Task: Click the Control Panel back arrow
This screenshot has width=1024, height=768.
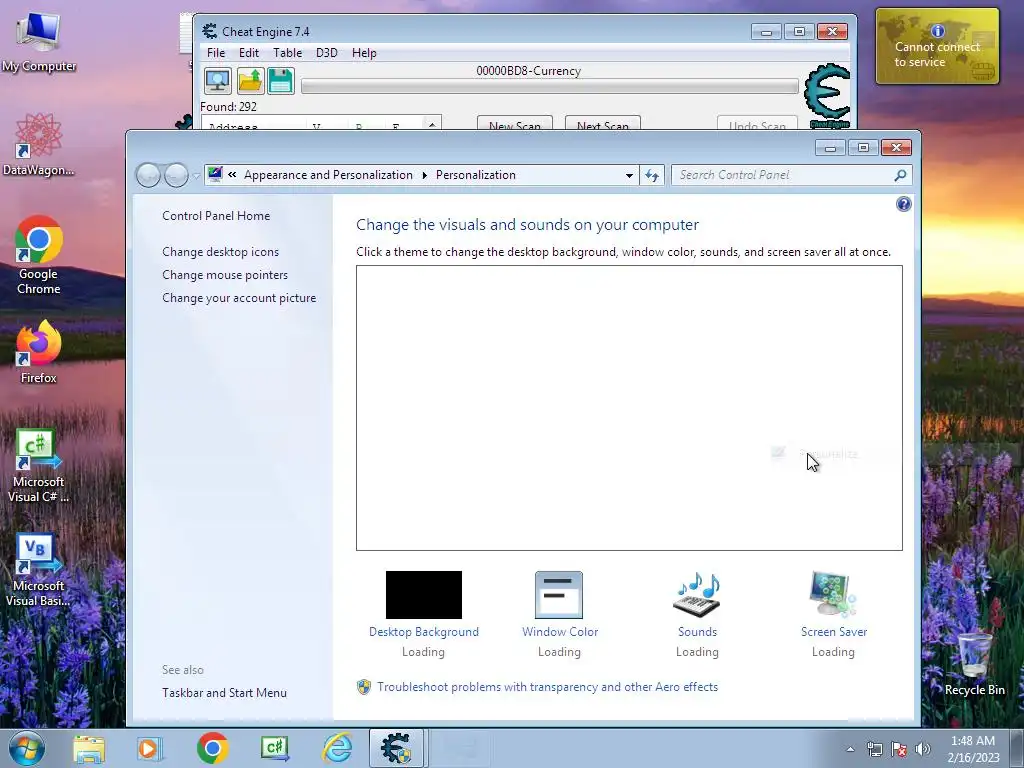Action: pos(148,175)
